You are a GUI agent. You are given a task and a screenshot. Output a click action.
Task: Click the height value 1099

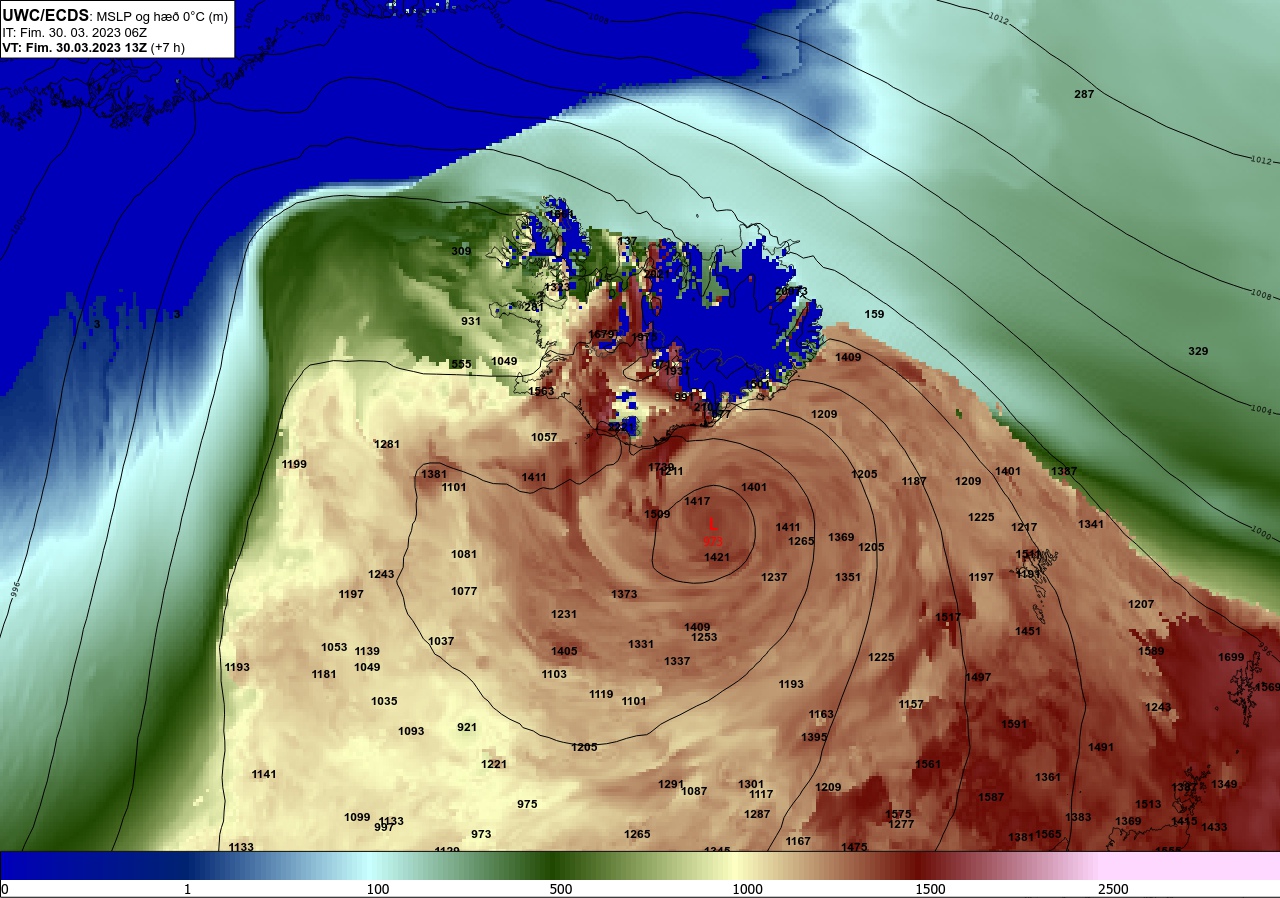[x=357, y=817]
